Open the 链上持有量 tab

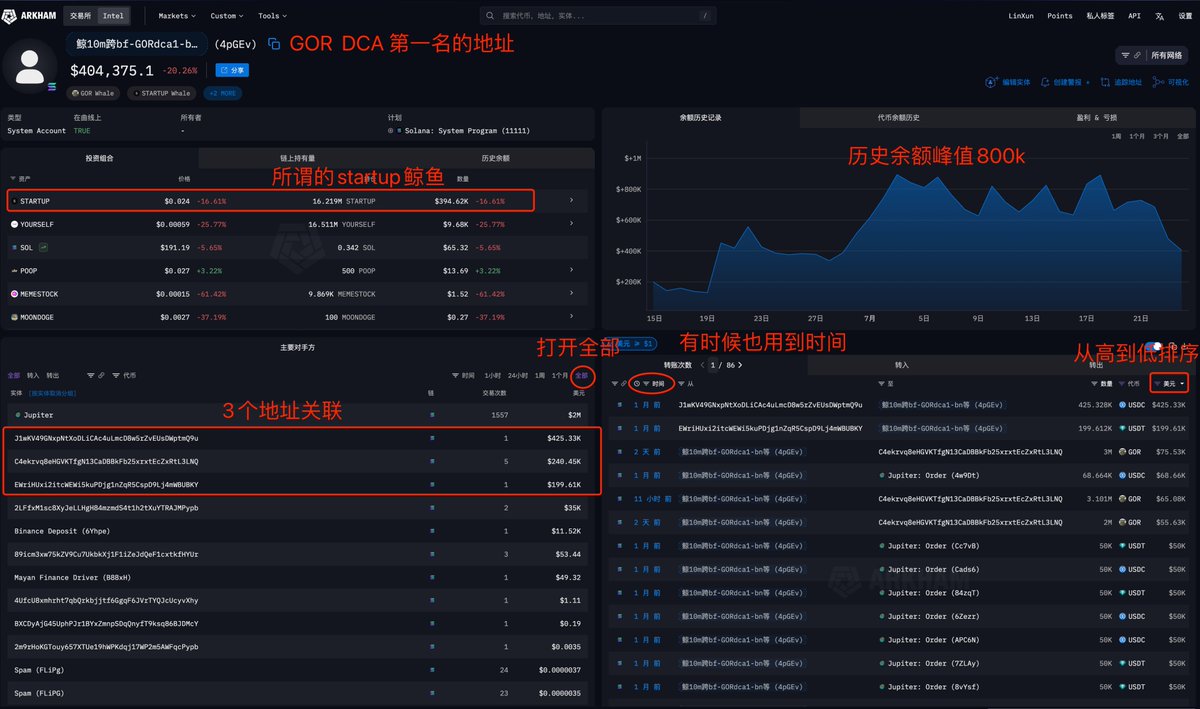pos(297,158)
